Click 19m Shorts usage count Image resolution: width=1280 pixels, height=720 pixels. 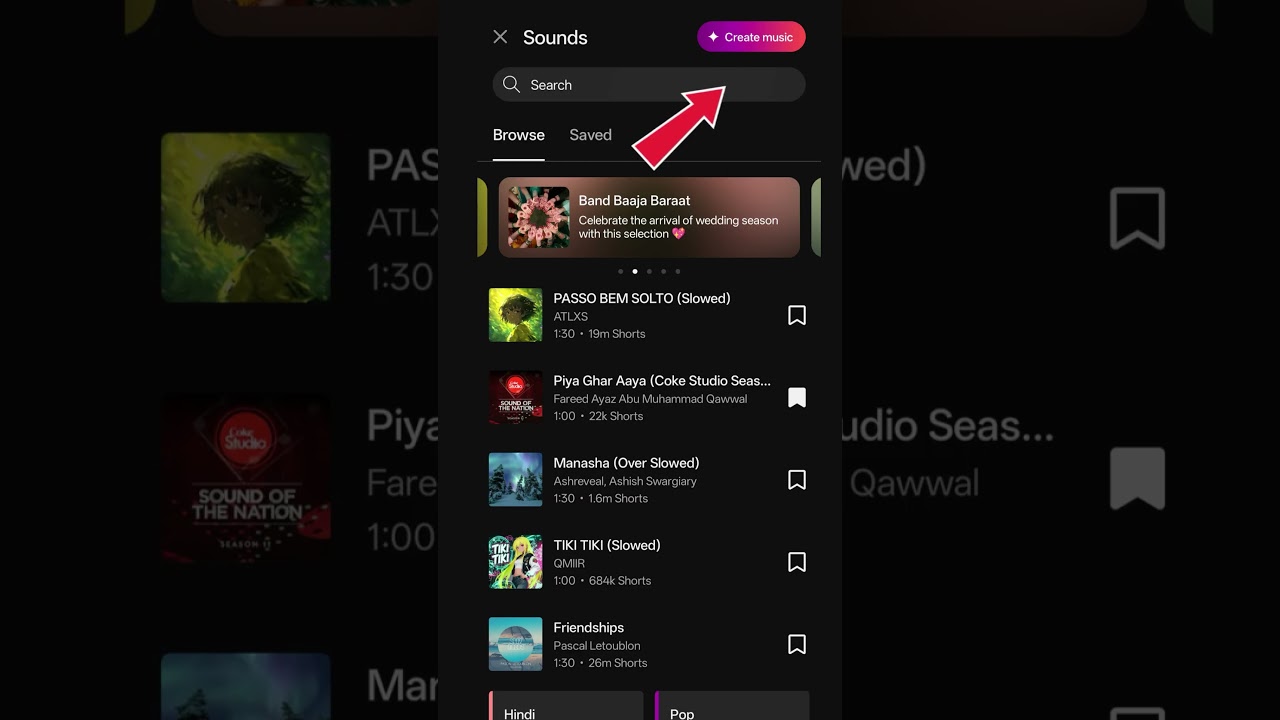(617, 334)
